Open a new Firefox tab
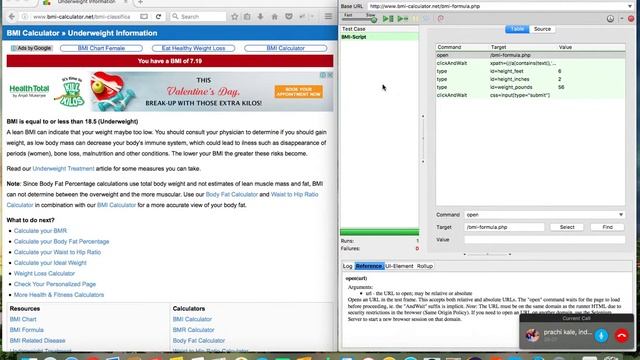 click(140, 2)
